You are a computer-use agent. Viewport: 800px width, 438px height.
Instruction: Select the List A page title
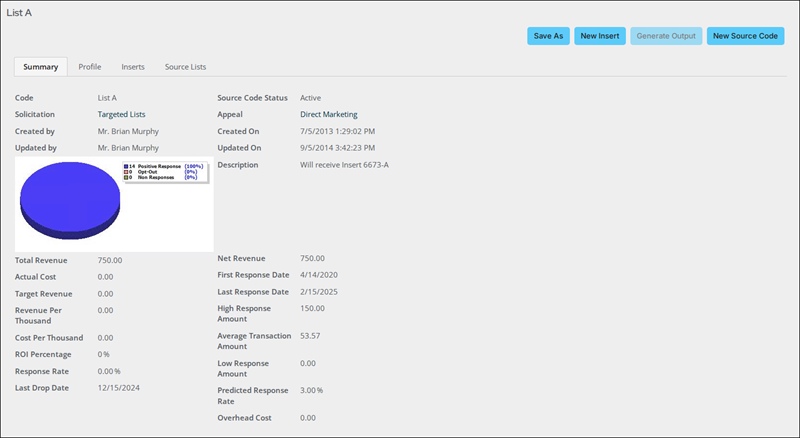(x=19, y=13)
